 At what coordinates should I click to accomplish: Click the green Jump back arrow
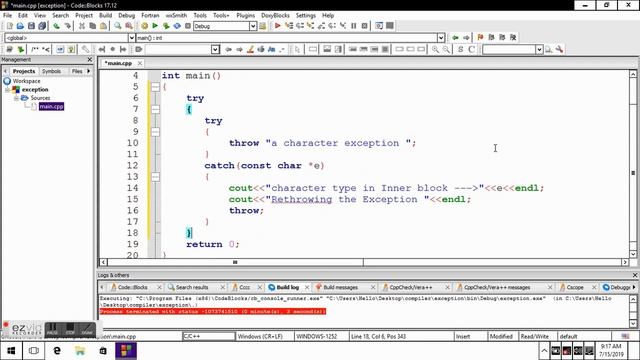(455, 38)
